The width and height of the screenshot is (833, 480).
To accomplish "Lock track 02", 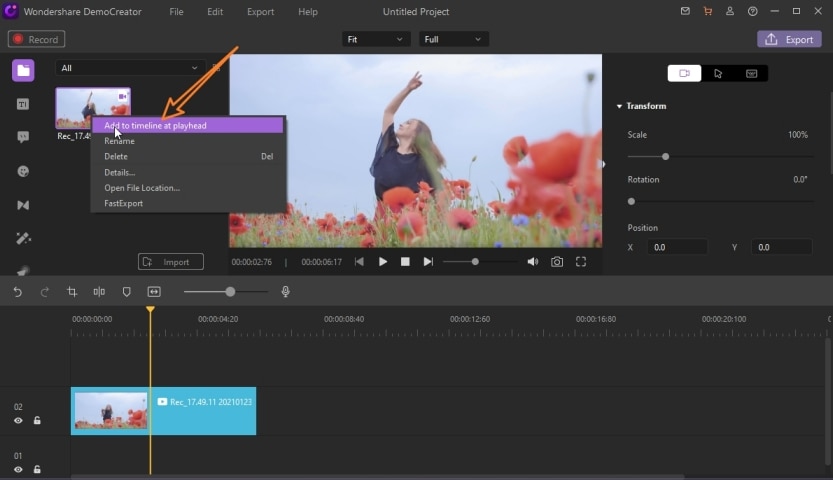I will pos(37,421).
